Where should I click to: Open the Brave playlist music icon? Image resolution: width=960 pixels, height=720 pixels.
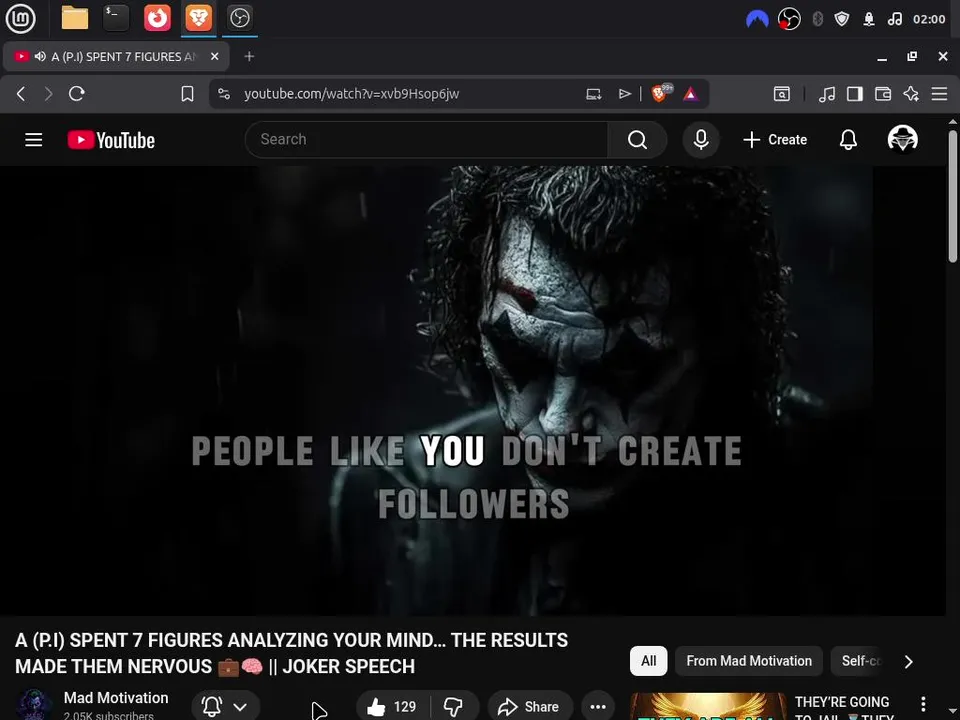click(827, 94)
